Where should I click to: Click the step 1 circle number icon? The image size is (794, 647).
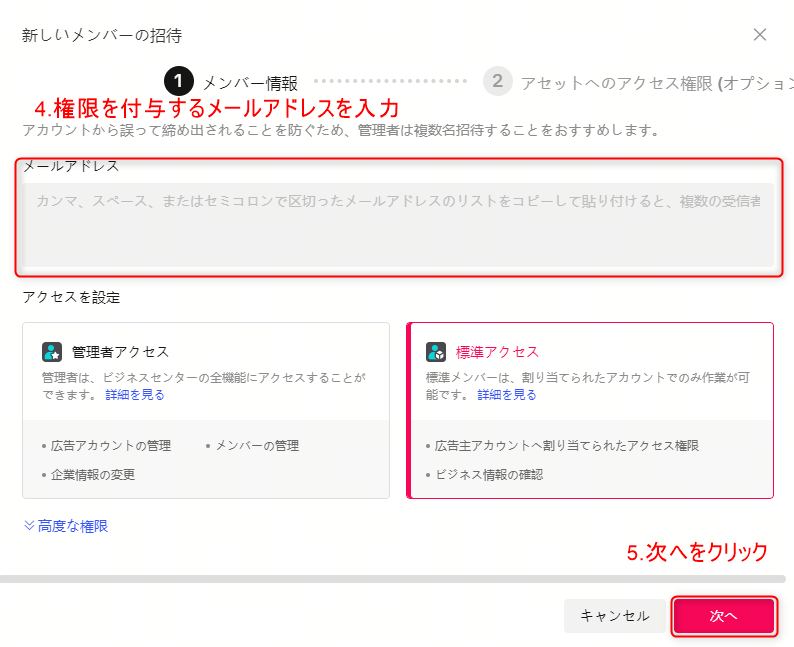coord(178,82)
